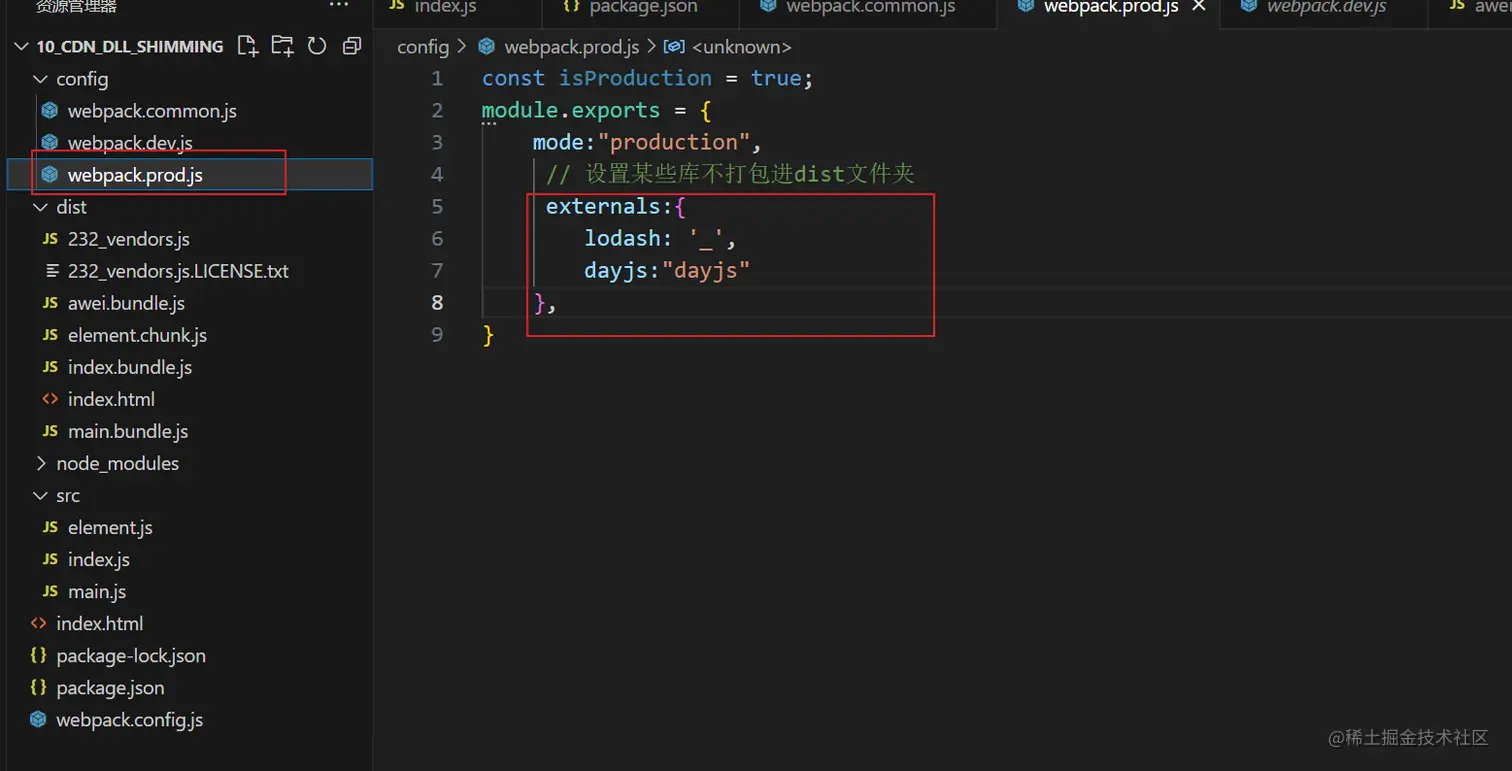The image size is (1512, 771).
Task: Click the green comment line mentioning dist
Action: pos(730,174)
